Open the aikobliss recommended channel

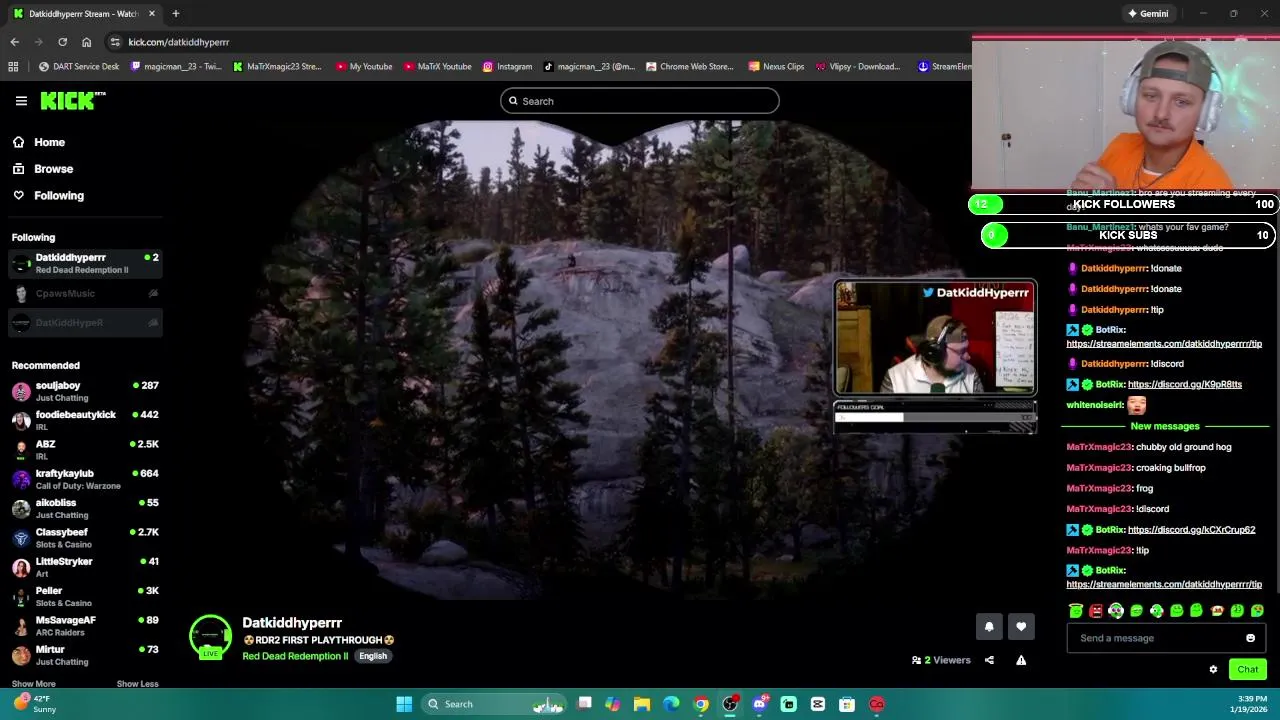pyautogui.click(x=85, y=508)
